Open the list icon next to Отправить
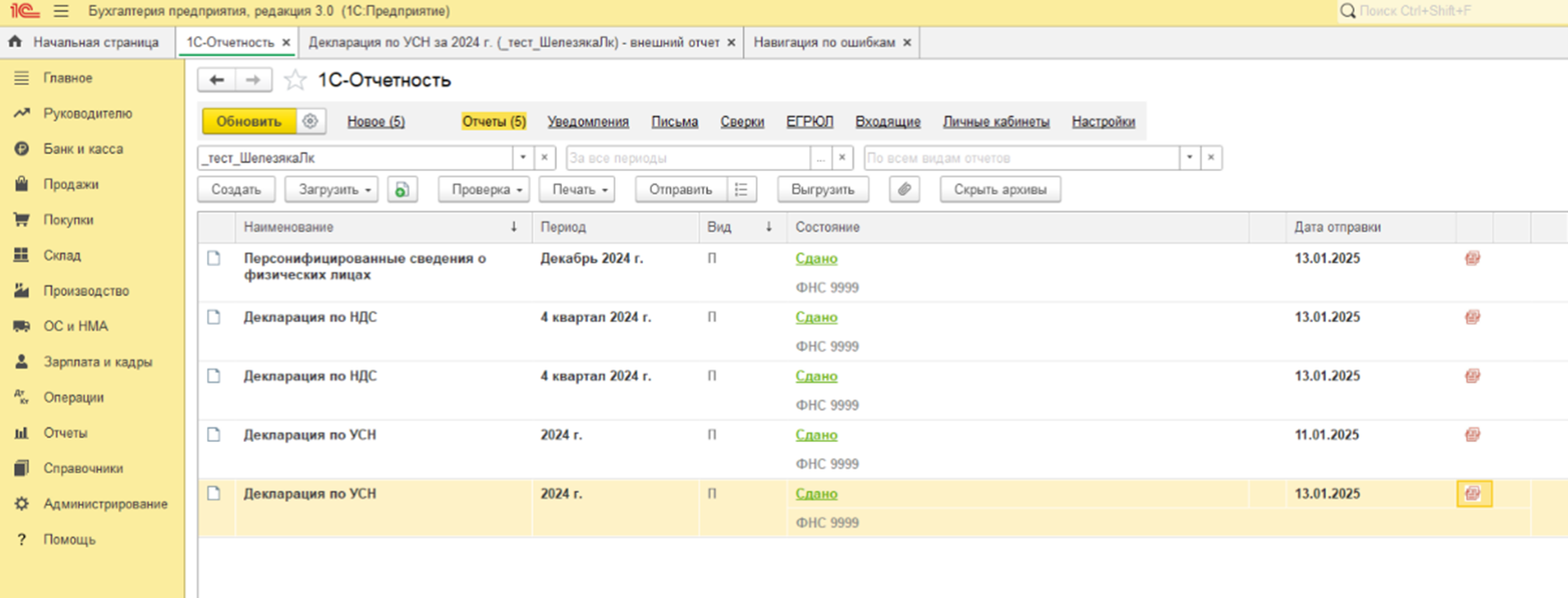Screen dimensions: 1568x598 coord(741,189)
